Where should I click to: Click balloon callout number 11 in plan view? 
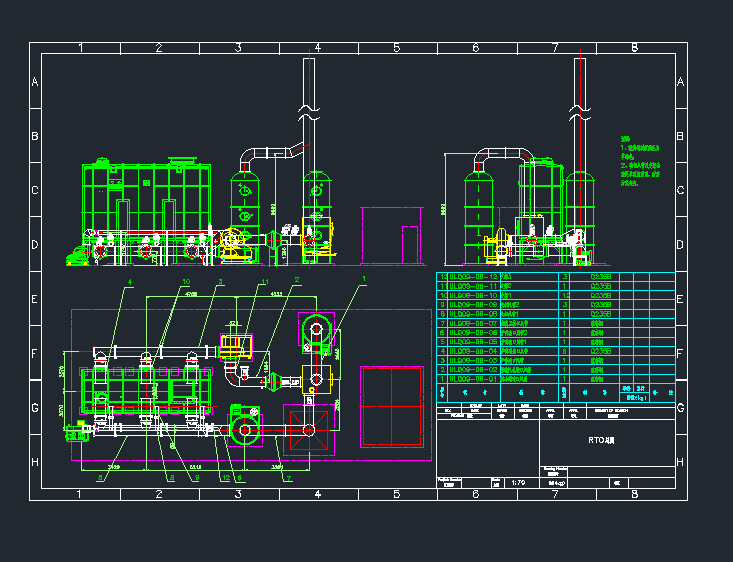coord(265,283)
